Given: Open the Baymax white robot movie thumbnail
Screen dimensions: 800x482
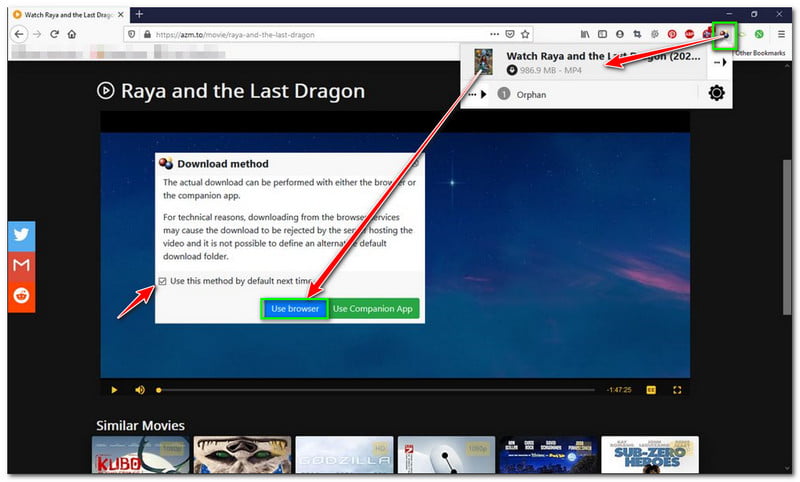Looking at the screenshot, I should pos(446,455).
